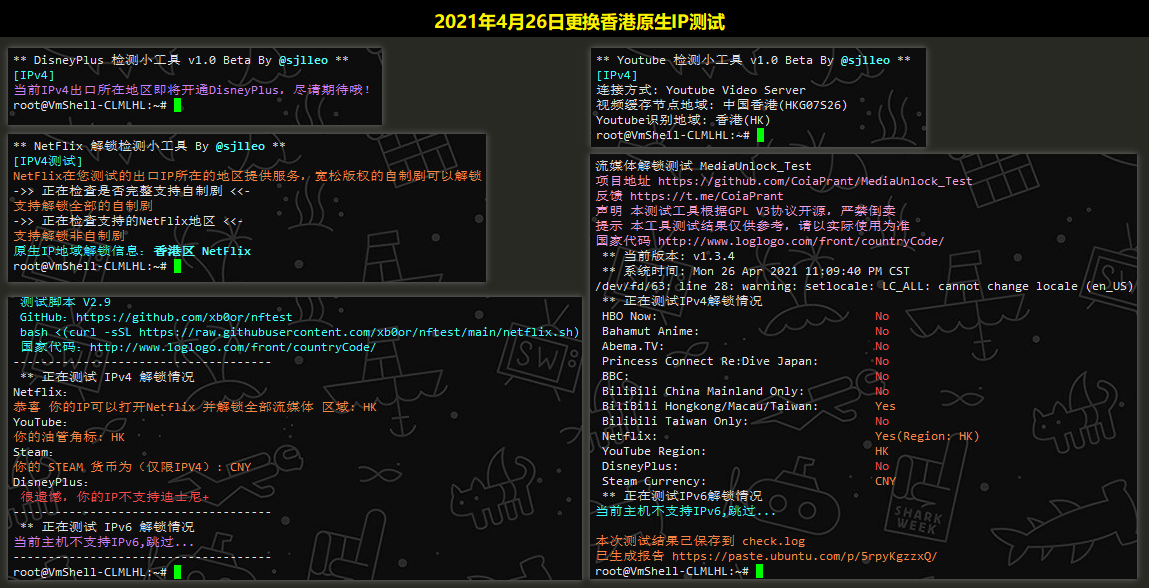Image resolution: width=1149 pixels, height=588 pixels.
Task: Open the paste.ubuntu.com report link
Action: click(x=805, y=556)
